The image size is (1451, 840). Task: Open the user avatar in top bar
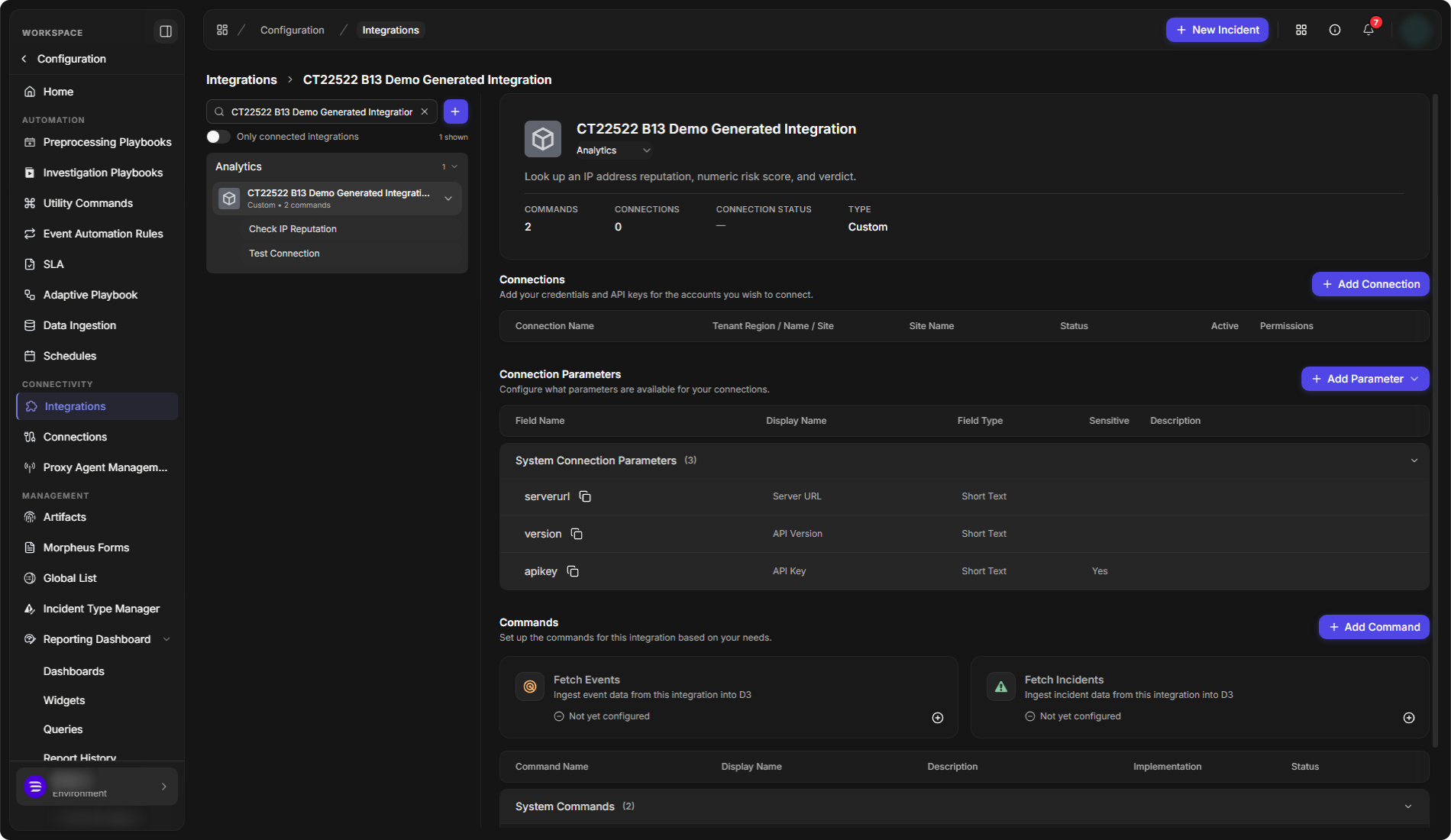pos(1417,31)
